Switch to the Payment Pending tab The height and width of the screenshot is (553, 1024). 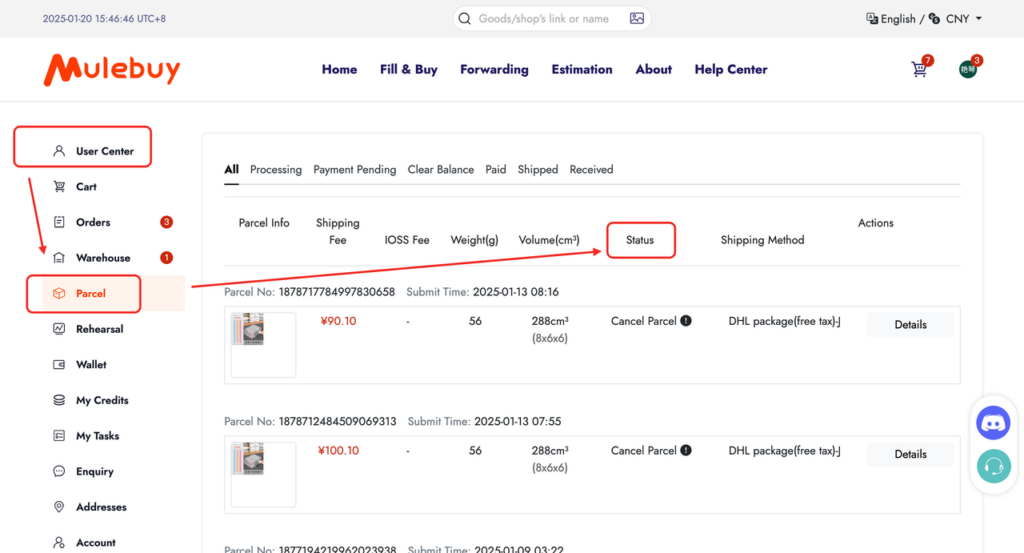pos(355,169)
